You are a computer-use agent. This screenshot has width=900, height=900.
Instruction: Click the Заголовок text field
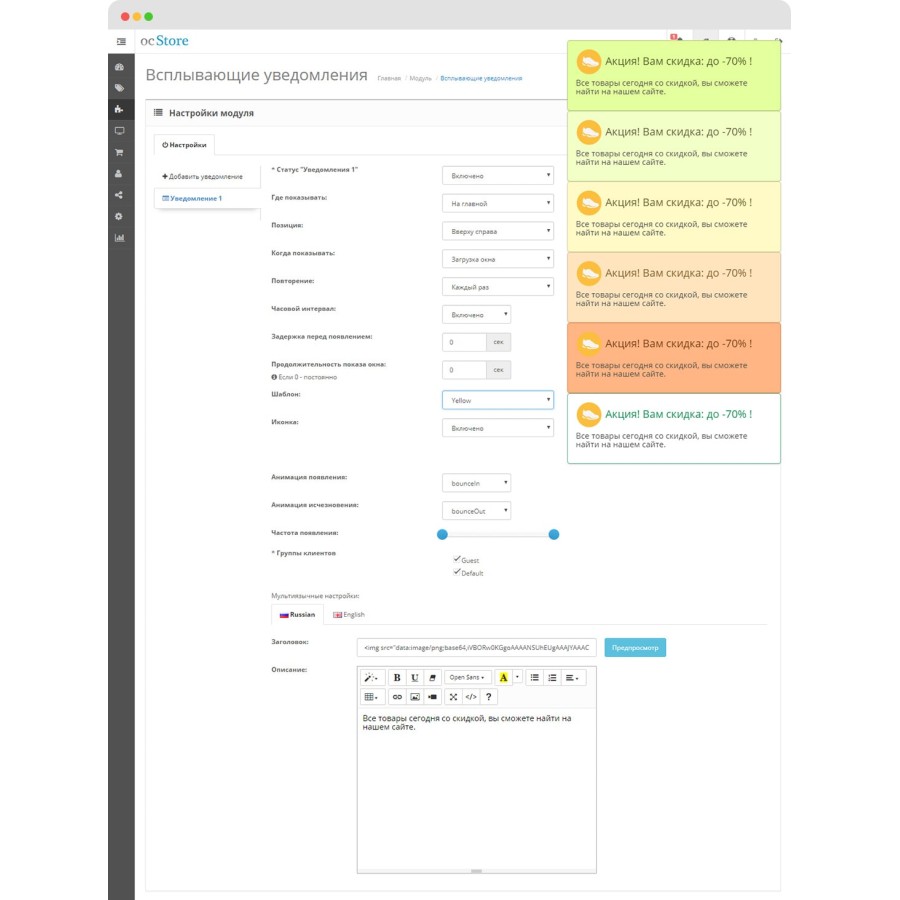click(x=476, y=647)
